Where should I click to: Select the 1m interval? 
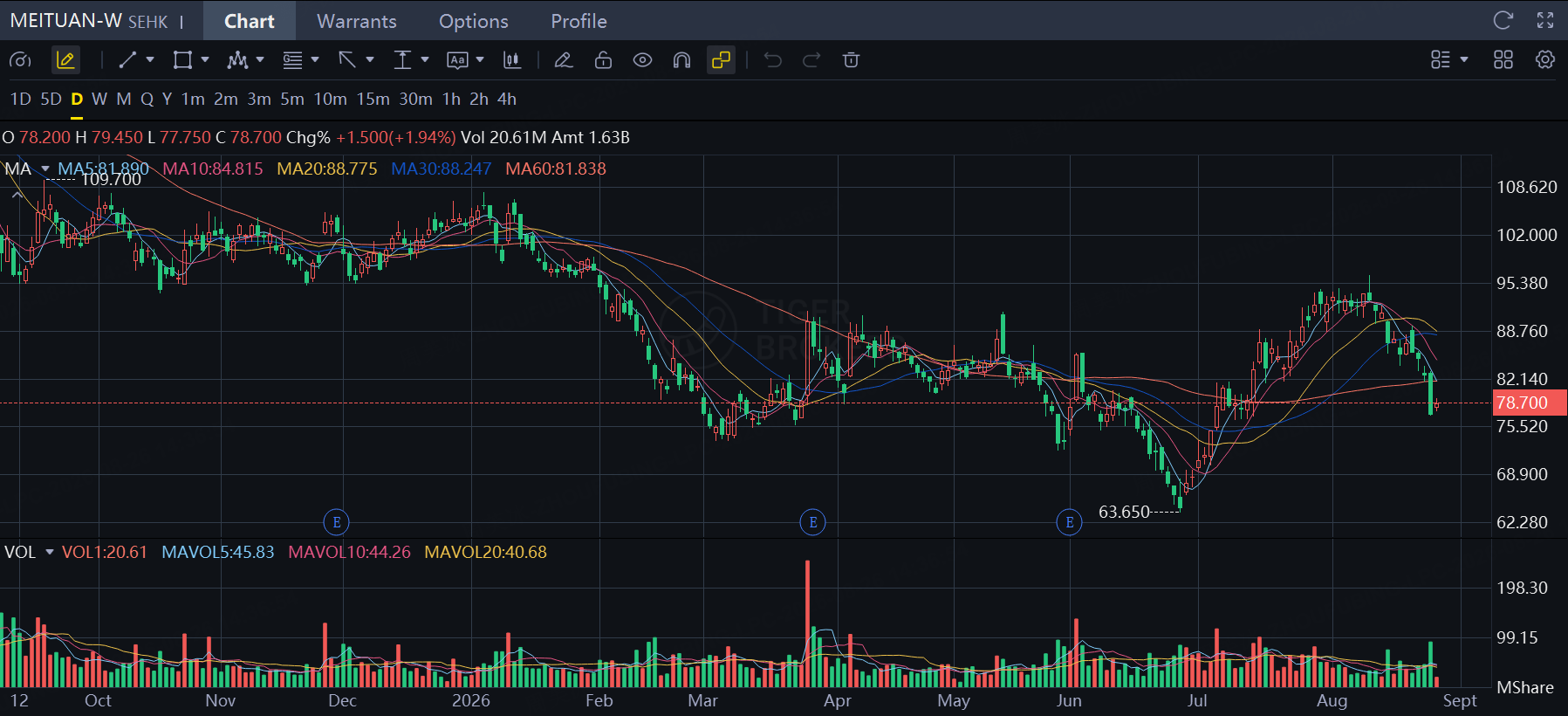tap(193, 100)
